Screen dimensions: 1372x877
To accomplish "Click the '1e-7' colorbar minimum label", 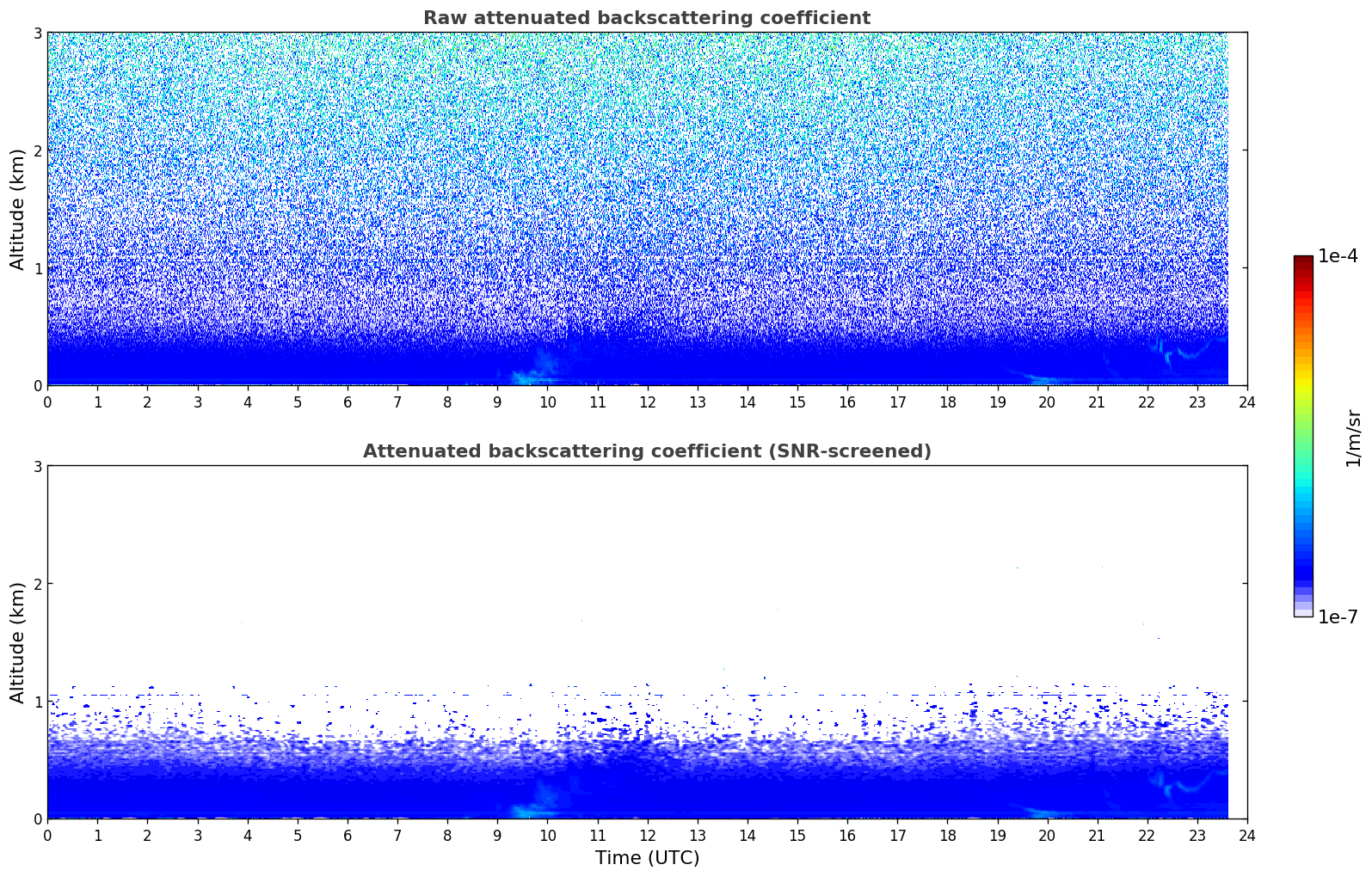I will pyautogui.click(x=1338, y=617).
